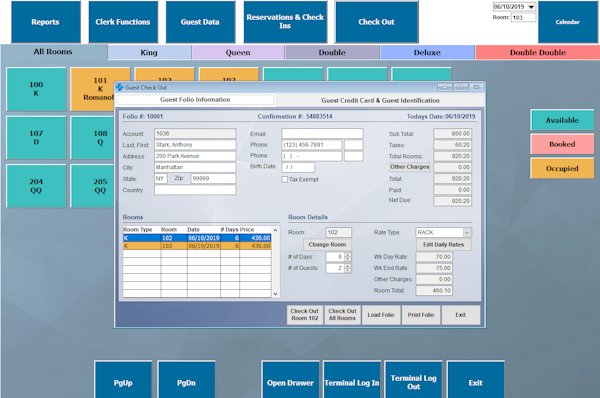
Task: Open the Reports menu button
Action: coord(46,22)
